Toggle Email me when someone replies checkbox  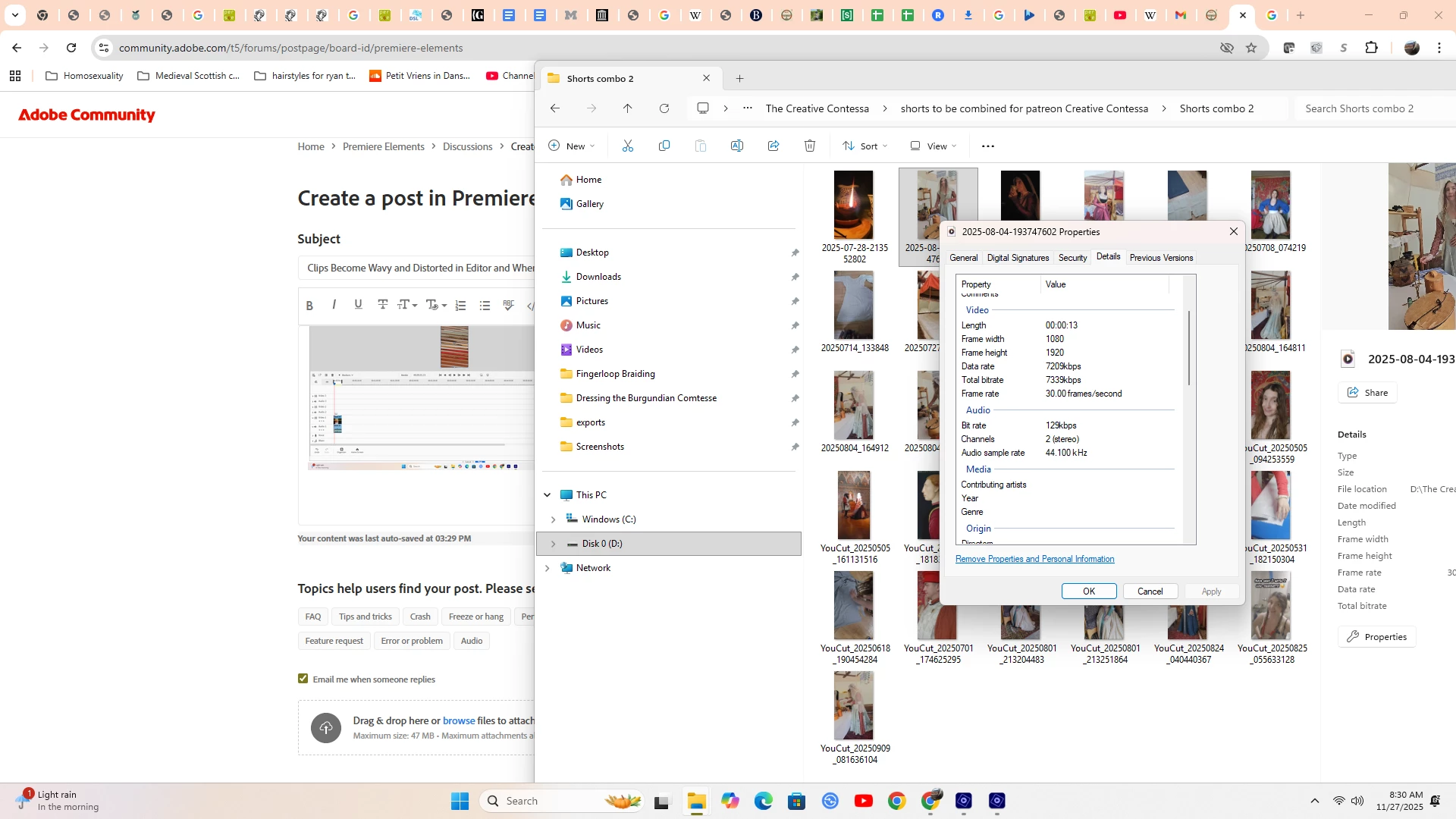303,679
